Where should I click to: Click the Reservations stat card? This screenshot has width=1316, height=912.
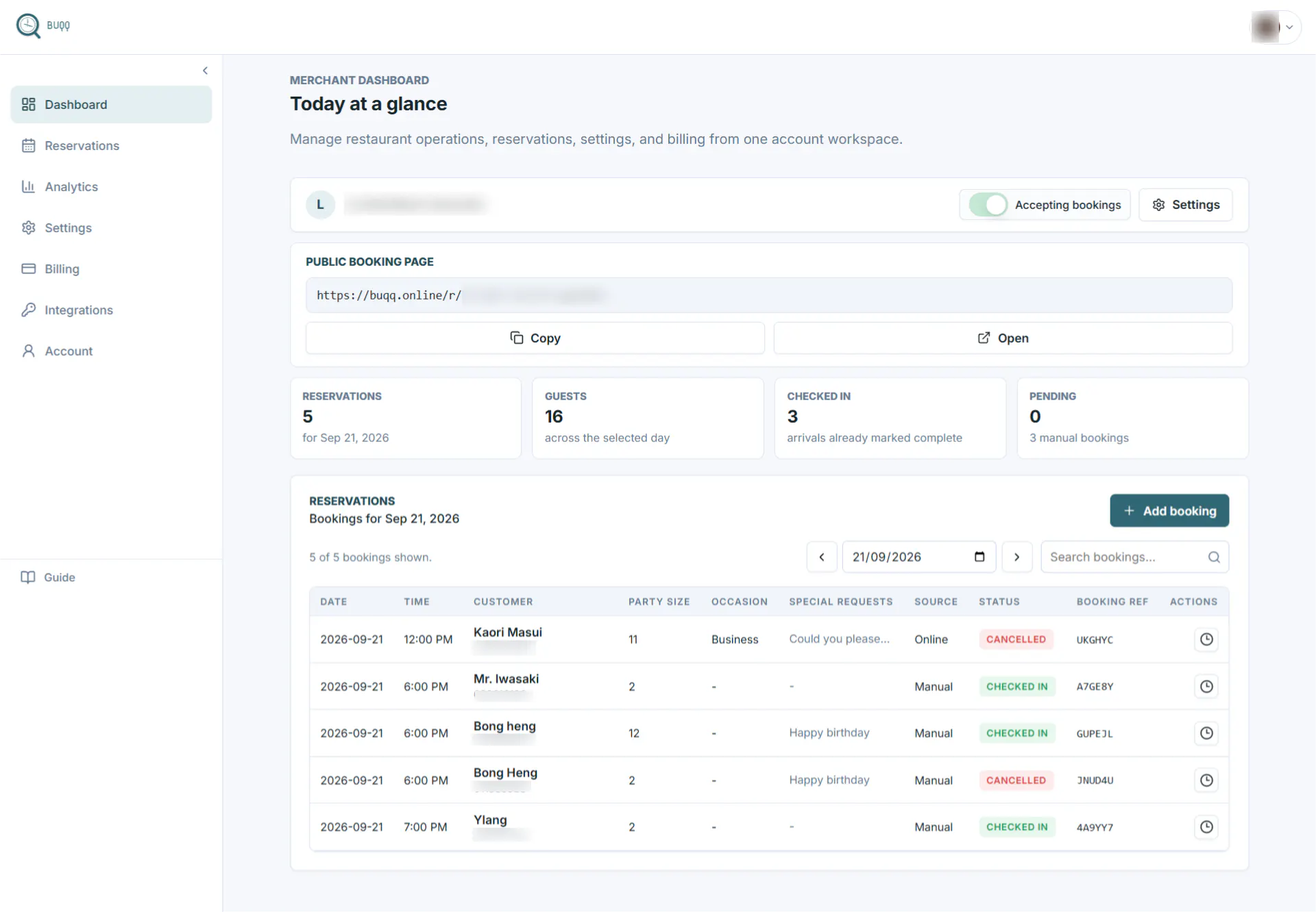tap(406, 418)
